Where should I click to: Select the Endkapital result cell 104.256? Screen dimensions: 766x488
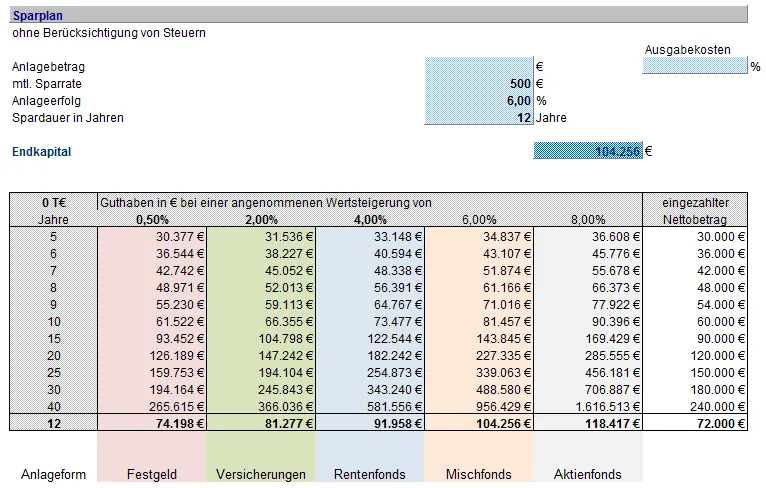tap(588, 151)
